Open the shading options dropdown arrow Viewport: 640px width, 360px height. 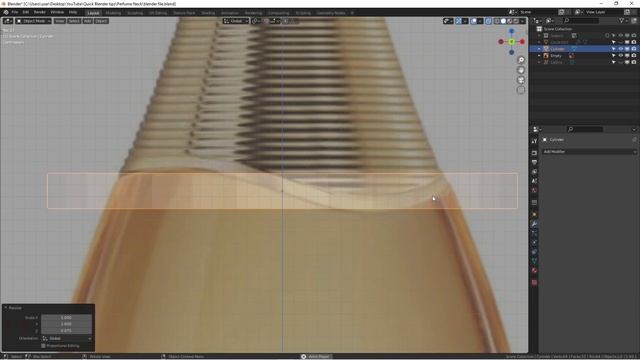click(522, 21)
